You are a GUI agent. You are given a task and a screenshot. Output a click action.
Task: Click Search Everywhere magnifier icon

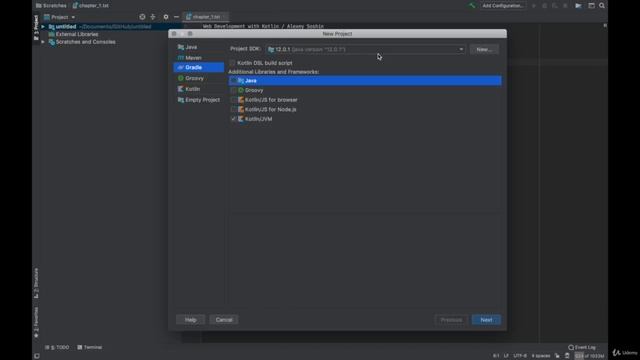(602, 6)
